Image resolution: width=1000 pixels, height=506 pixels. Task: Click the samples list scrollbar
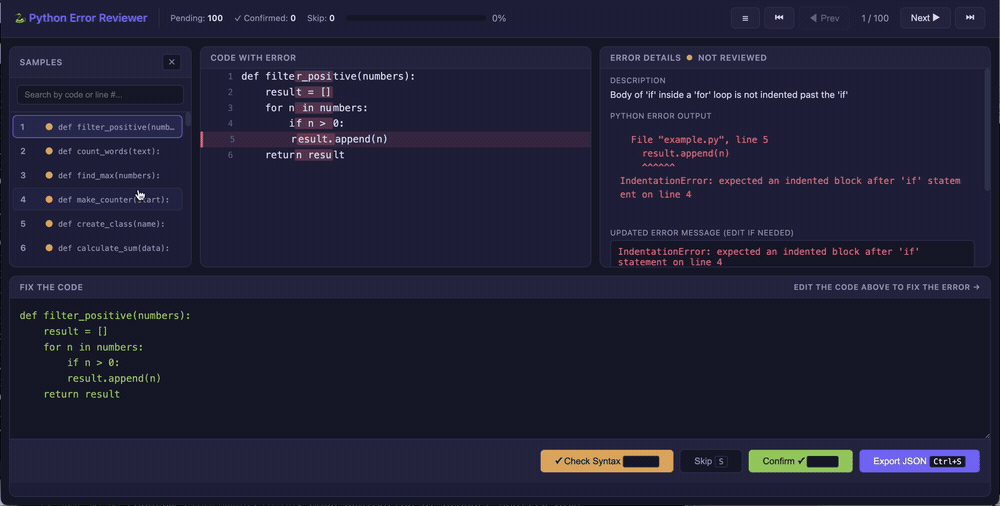point(188,120)
